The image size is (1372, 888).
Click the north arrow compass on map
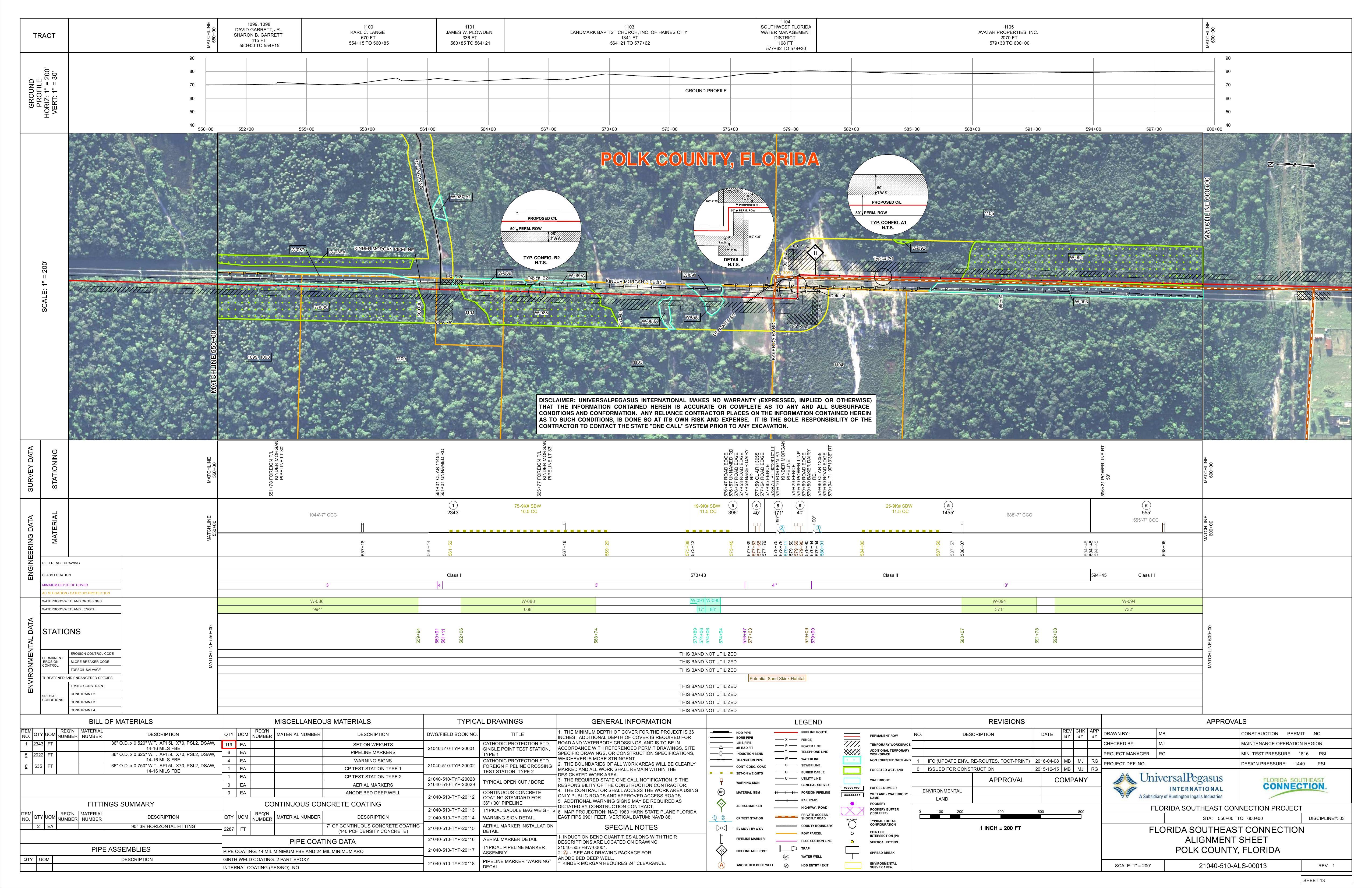click(x=1295, y=165)
